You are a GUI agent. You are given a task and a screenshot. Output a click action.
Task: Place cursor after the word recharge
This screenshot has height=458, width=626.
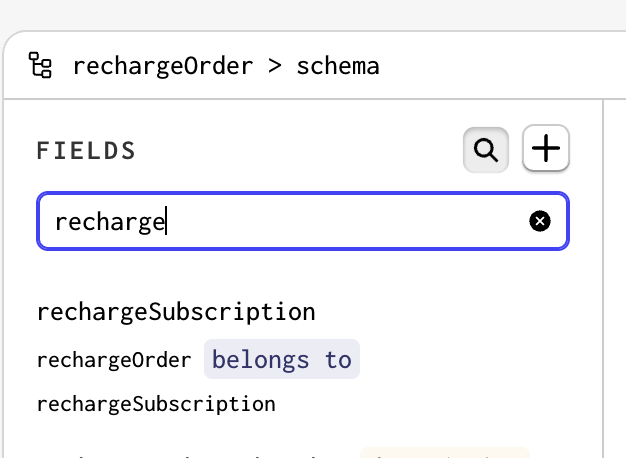click(x=166, y=221)
